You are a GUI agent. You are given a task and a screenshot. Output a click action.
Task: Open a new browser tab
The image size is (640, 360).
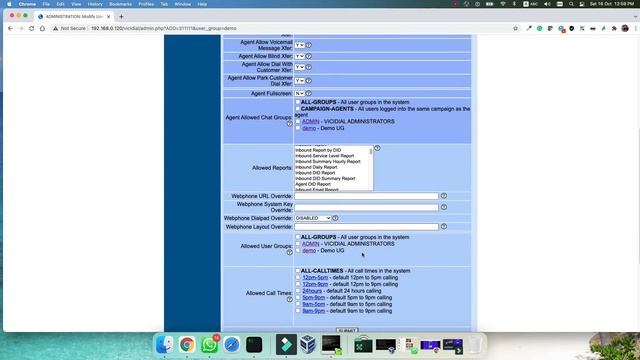point(121,17)
